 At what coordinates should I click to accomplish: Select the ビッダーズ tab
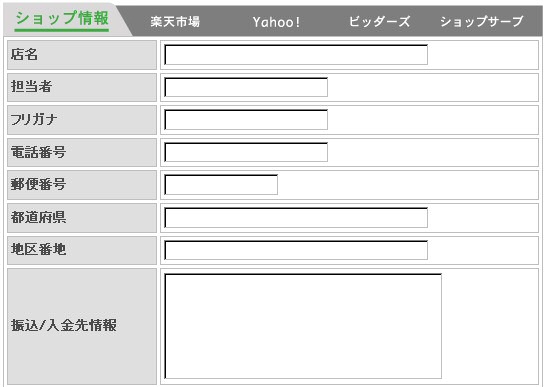coord(380,22)
